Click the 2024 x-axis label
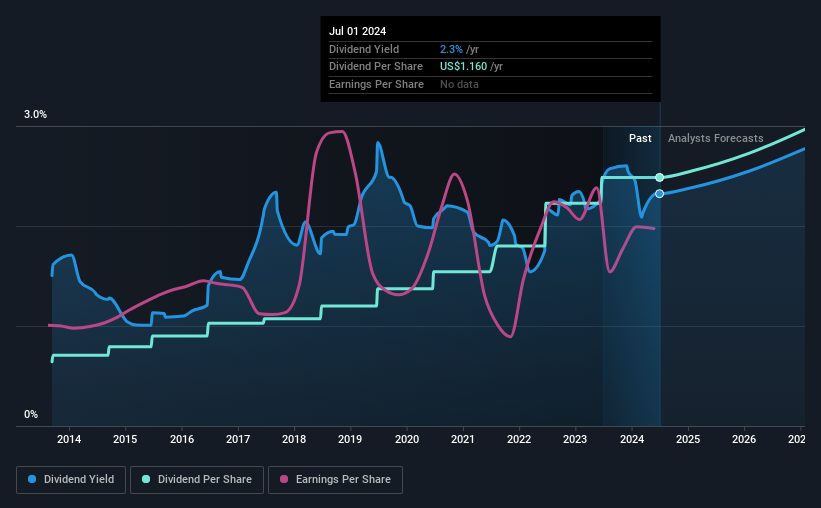This screenshot has height=508, width=821. (x=632, y=439)
